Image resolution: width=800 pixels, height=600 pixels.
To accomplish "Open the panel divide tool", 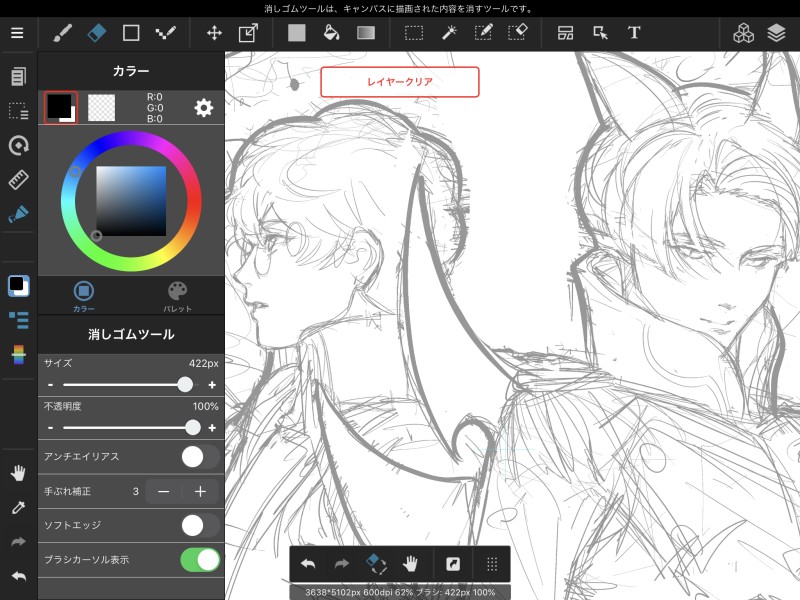I will pyautogui.click(x=565, y=33).
